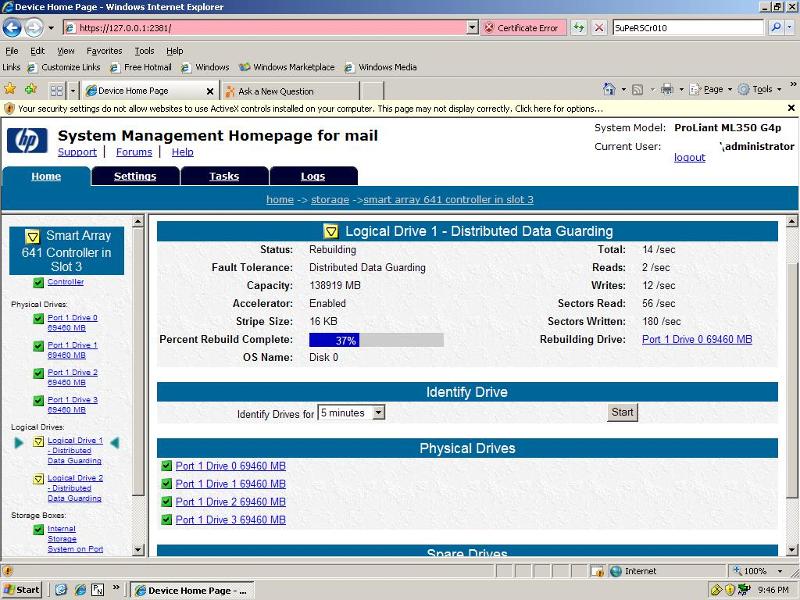Dismiss the ActiveX information bar
Image resolution: width=800 pixels, height=600 pixels.
pyautogui.click(x=791, y=108)
